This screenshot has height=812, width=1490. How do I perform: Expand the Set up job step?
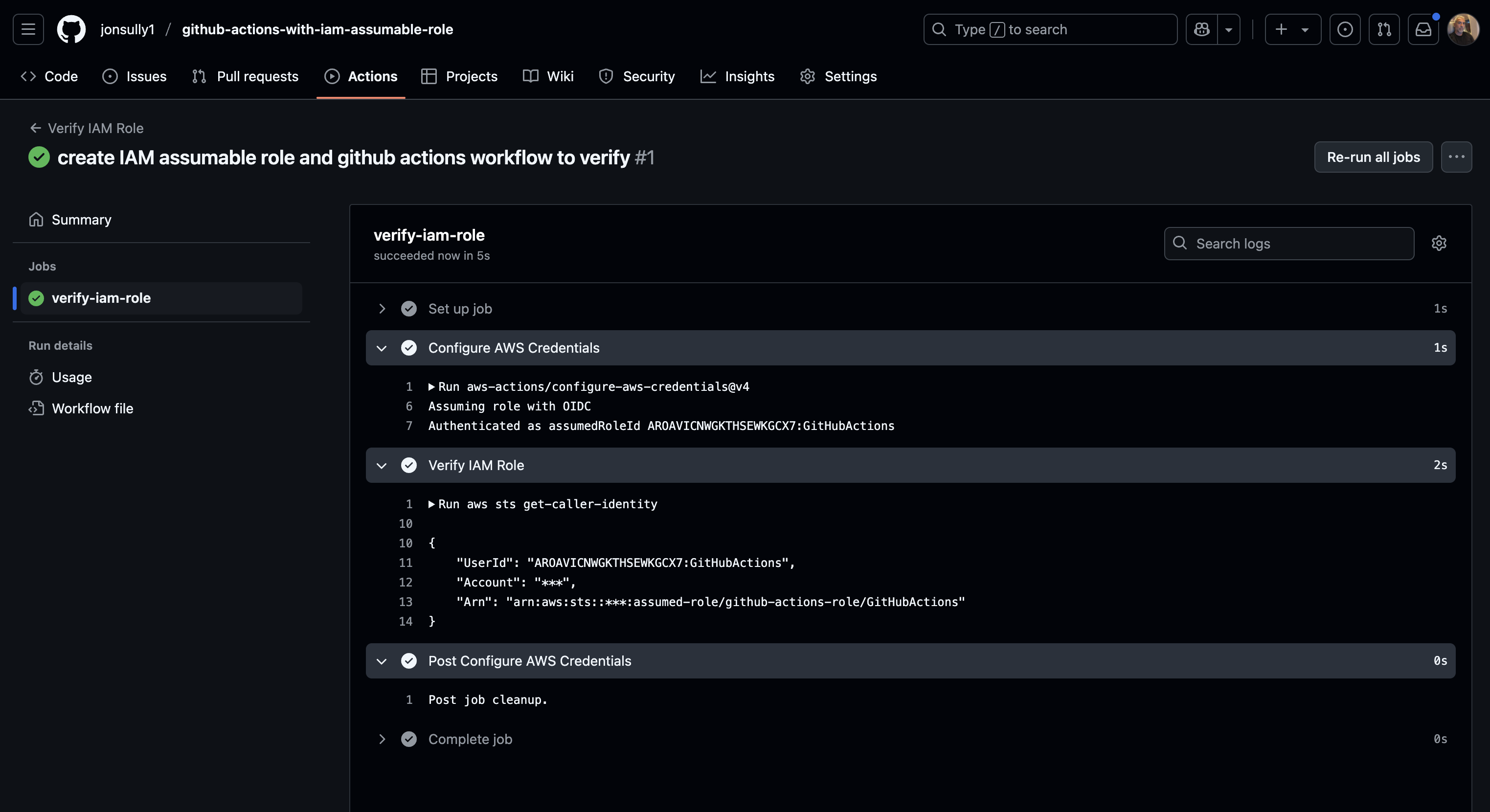pyautogui.click(x=382, y=308)
